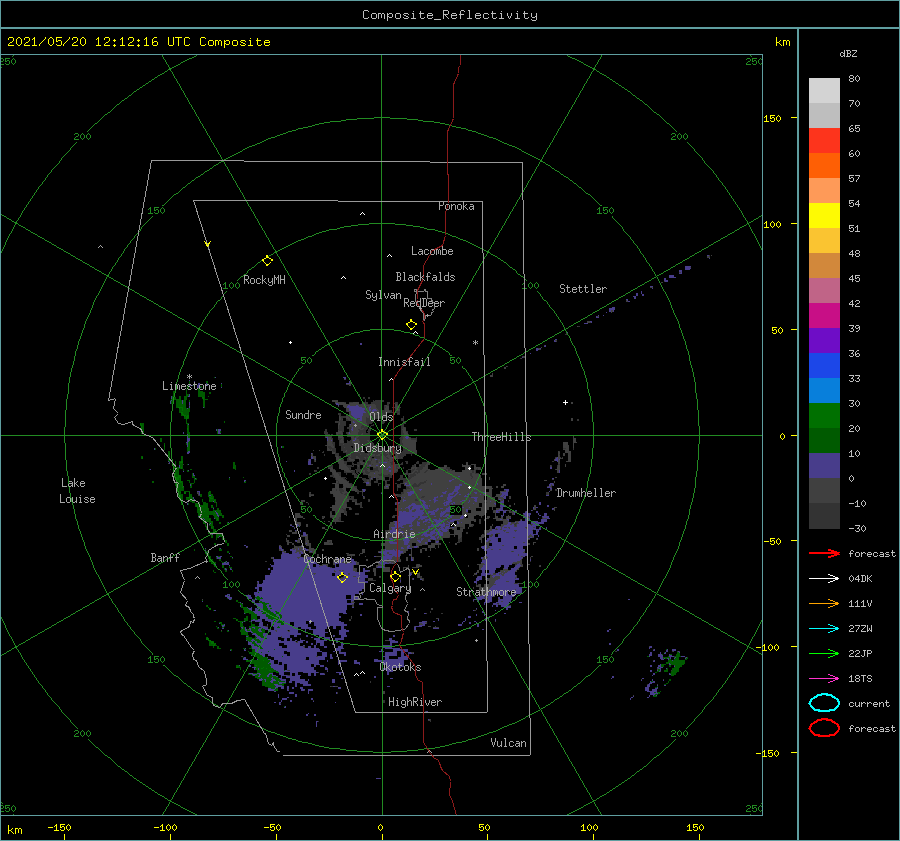Click the red forecast arrow in legend

coord(824,553)
